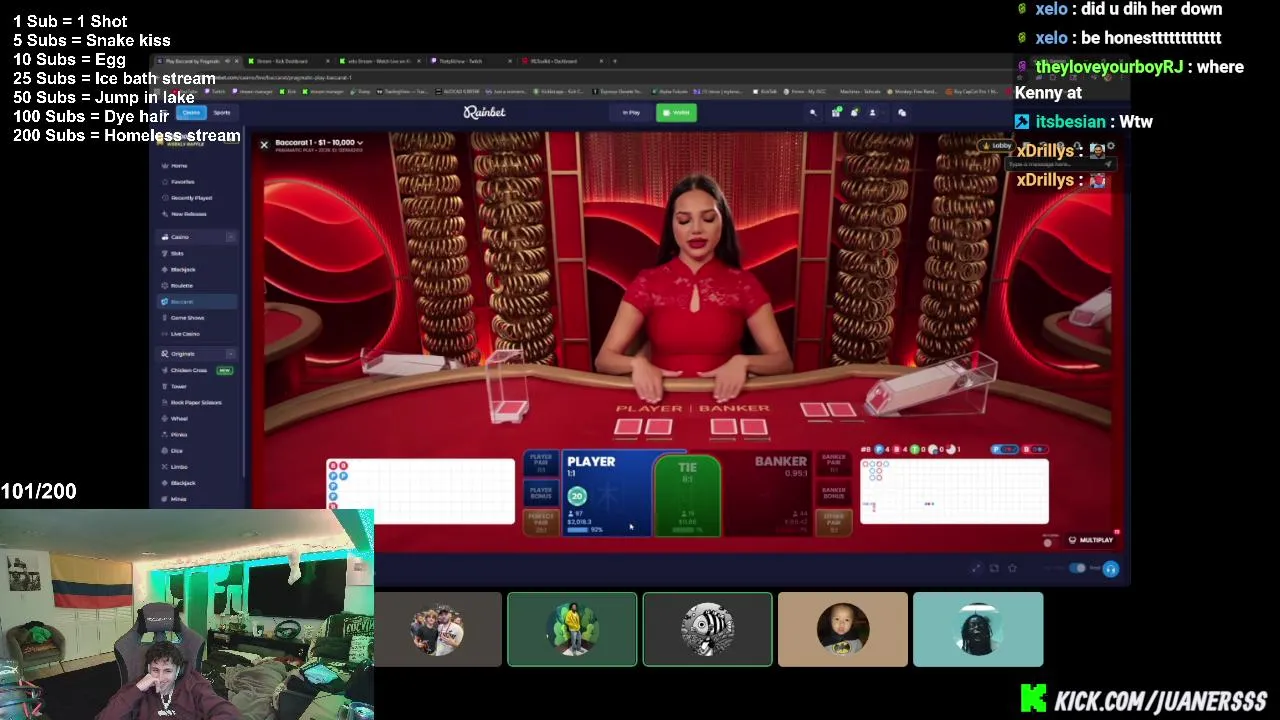Favorite this game with the star icon
Screen dimensions: 1280x720
pyautogui.click(x=1012, y=568)
